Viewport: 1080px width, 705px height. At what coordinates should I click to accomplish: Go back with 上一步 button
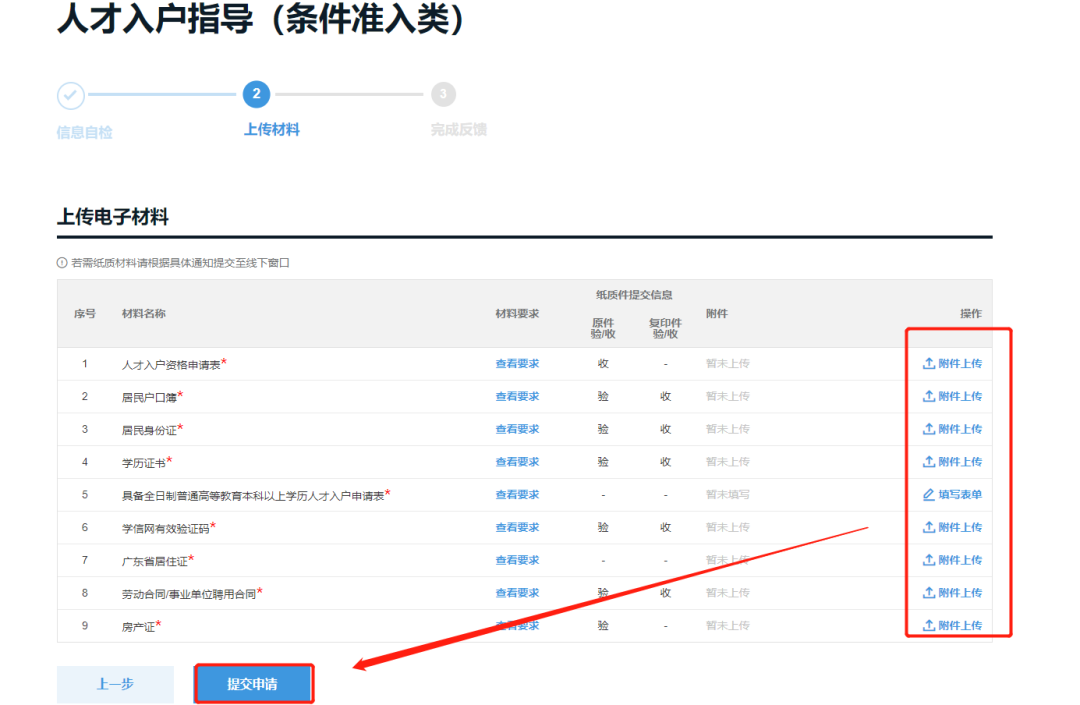pyautogui.click(x=115, y=684)
